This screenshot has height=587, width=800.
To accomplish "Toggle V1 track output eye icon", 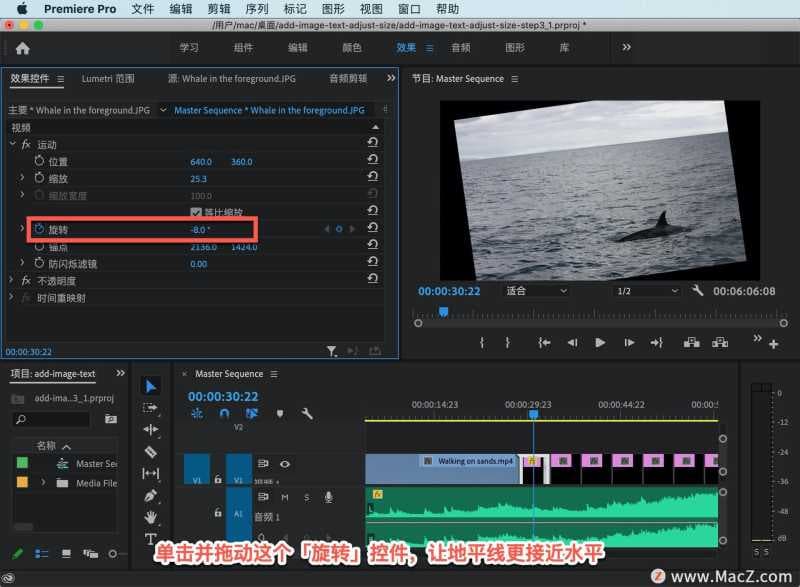I will tap(285, 464).
